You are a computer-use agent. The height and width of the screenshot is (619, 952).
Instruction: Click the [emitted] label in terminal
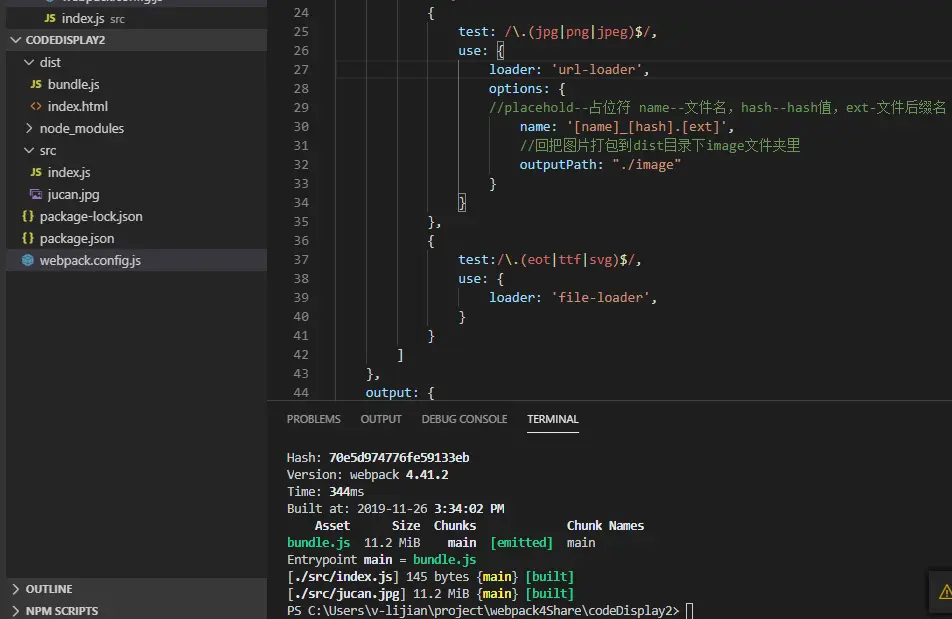coord(522,543)
